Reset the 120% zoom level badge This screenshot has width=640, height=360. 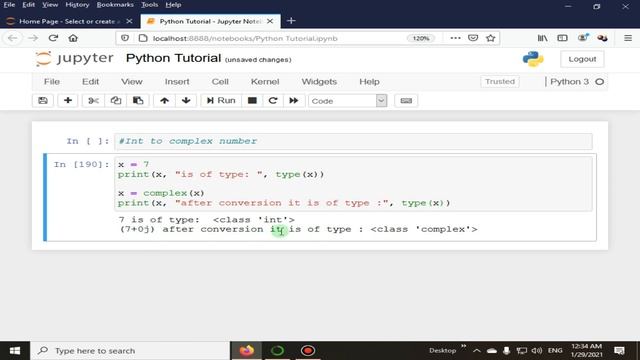point(421,38)
